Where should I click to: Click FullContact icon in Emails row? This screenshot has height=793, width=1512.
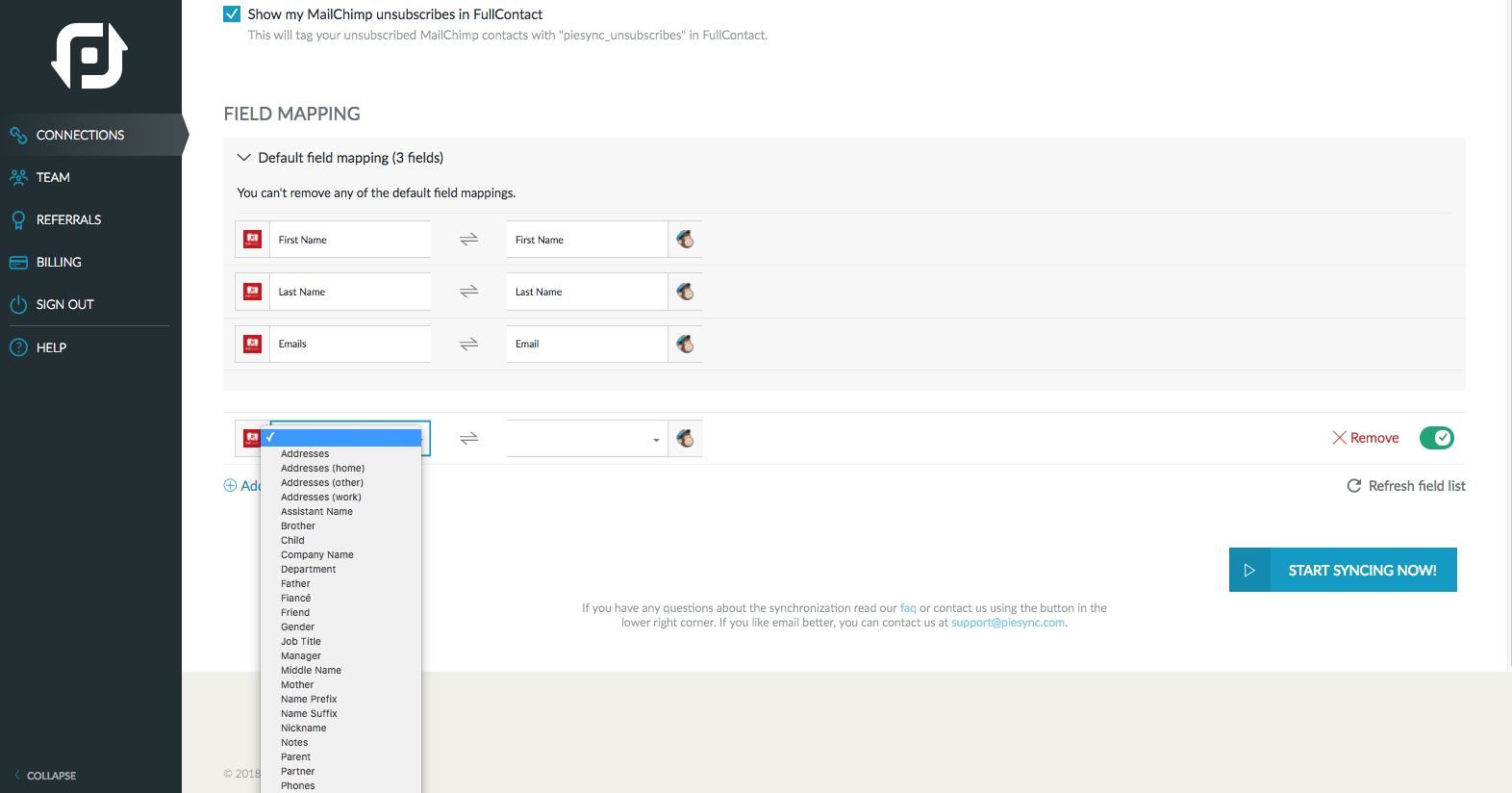(252, 344)
